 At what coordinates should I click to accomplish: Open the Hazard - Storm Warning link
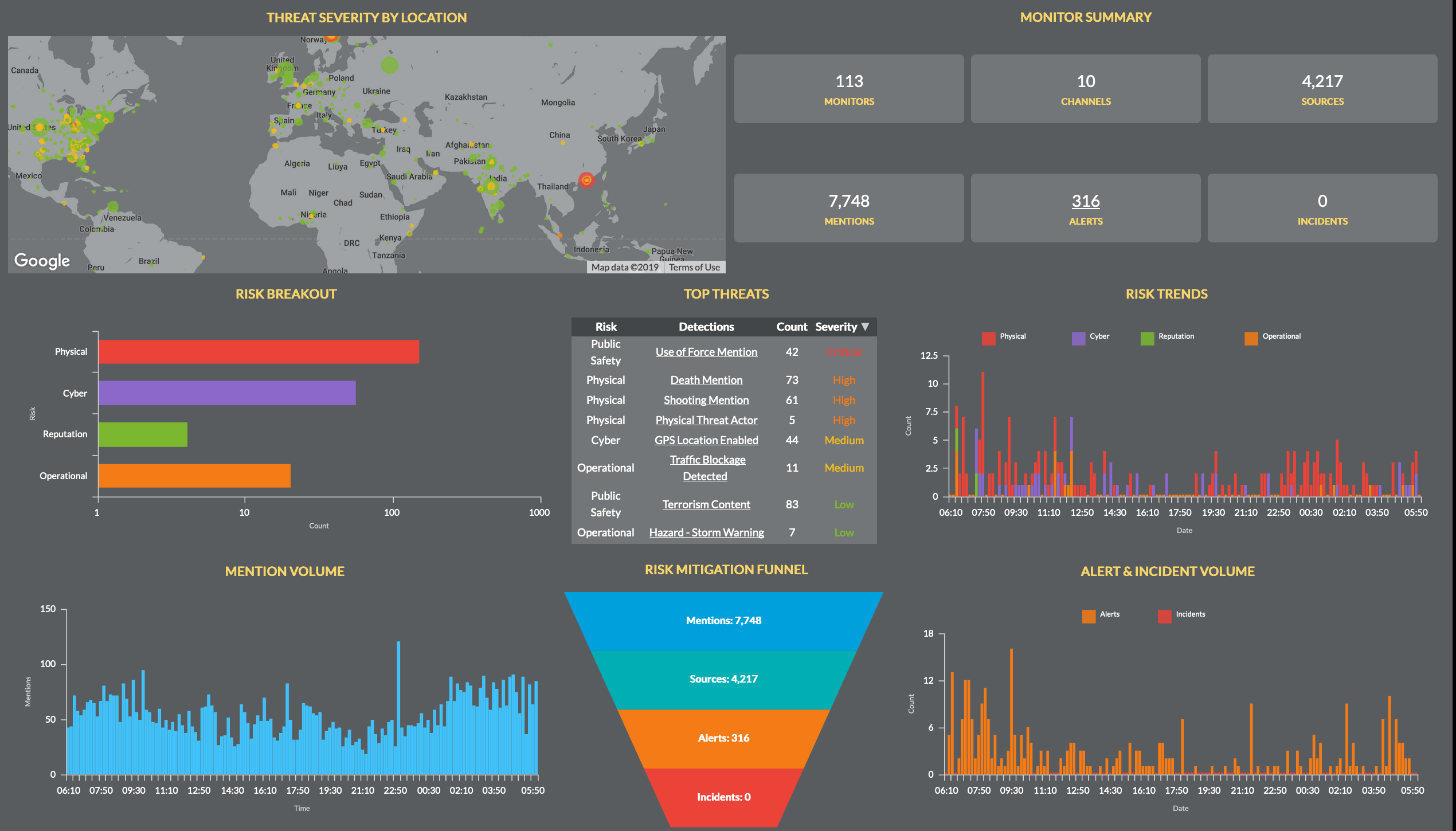pos(706,532)
